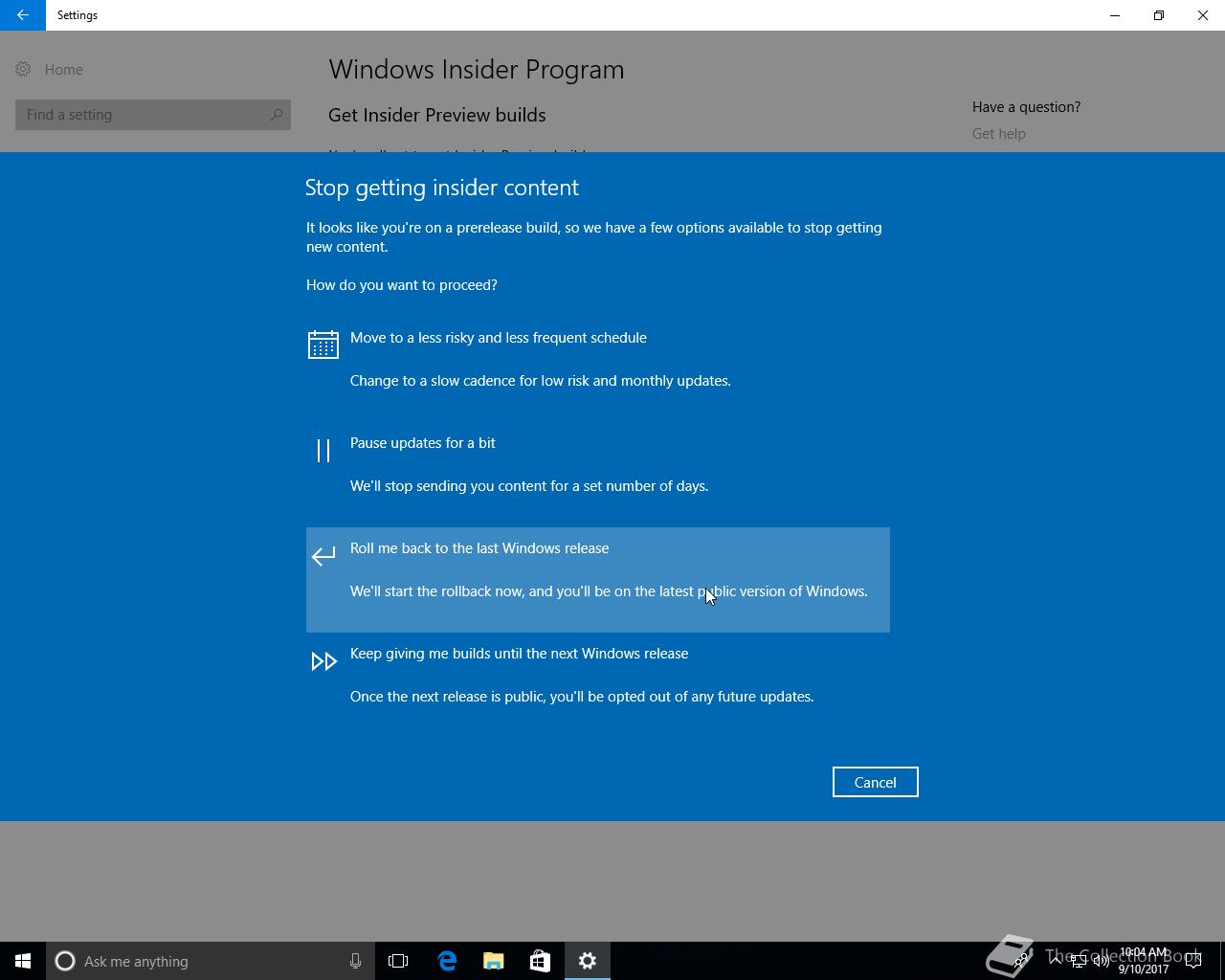Choose Keep giving me builds until next release
Image resolution: width=1225 pixels, height=980 pixels.
click(598, 685)
